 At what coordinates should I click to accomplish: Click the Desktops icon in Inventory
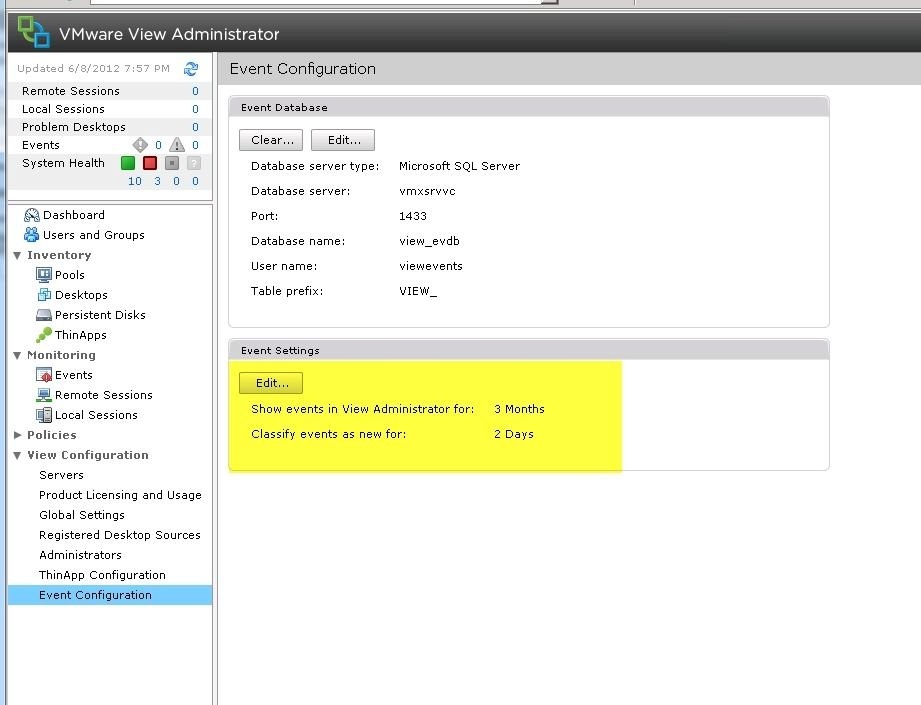point(44,295)
